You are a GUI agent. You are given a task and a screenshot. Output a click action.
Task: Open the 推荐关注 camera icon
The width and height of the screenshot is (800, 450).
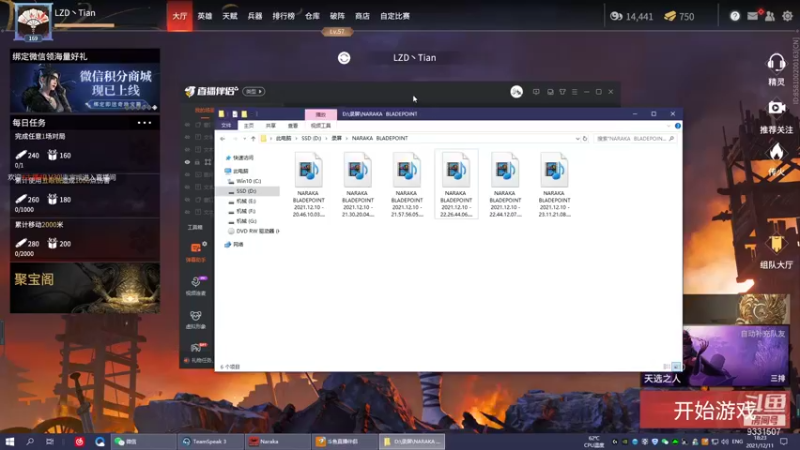coord(777,107)
